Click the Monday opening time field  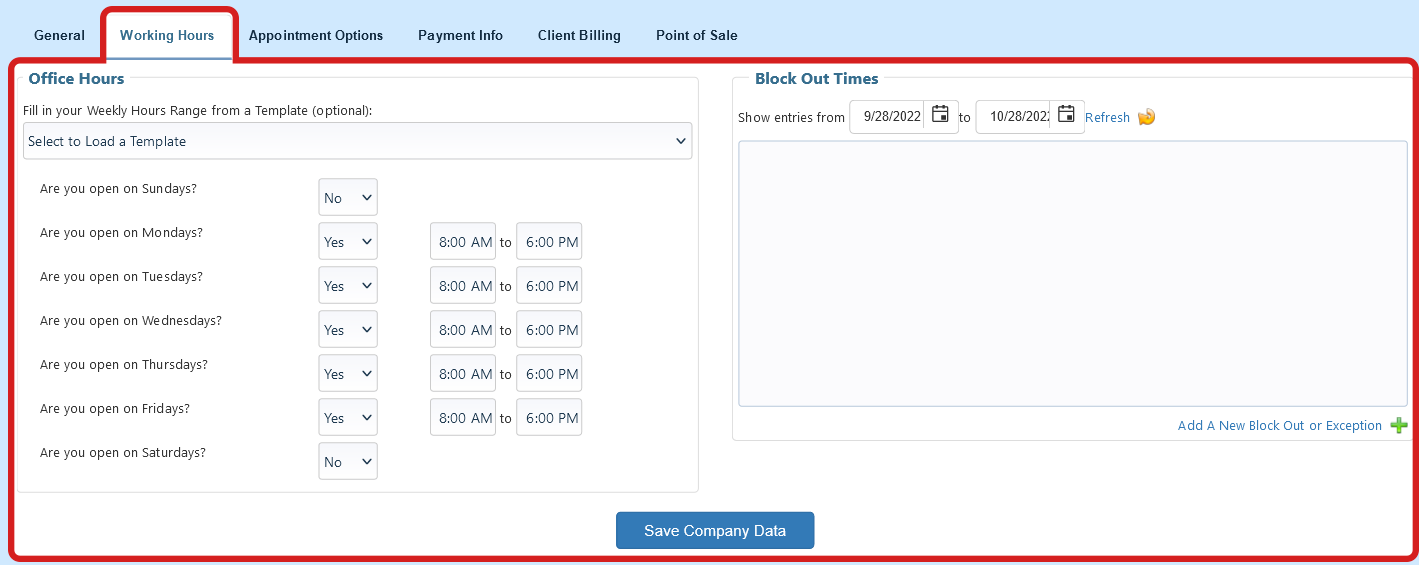(x=463, y=242)
